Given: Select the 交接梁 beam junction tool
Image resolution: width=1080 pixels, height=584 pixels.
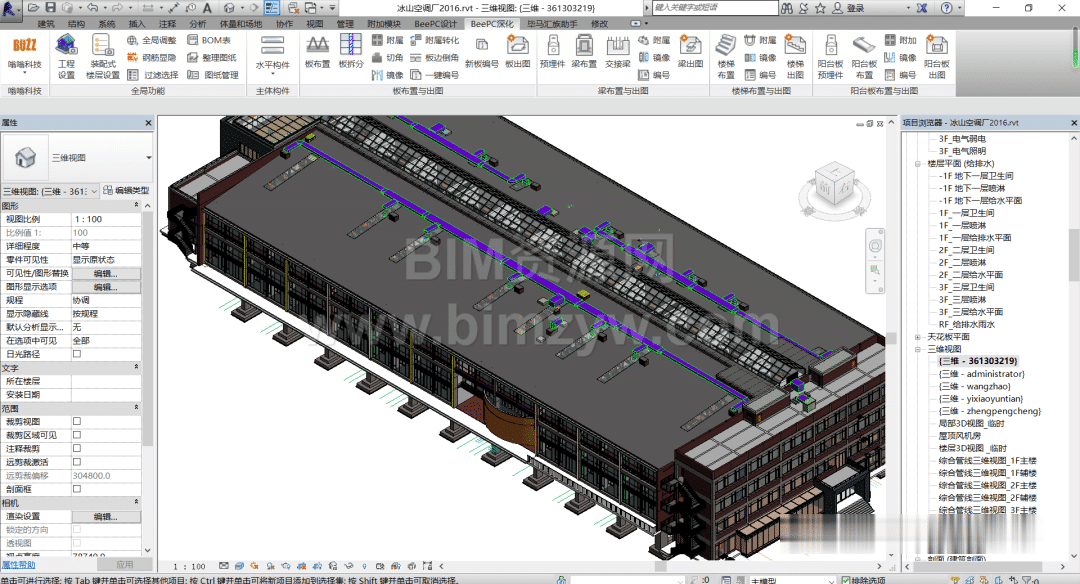Looking at the screenshot, I should 618,52.
